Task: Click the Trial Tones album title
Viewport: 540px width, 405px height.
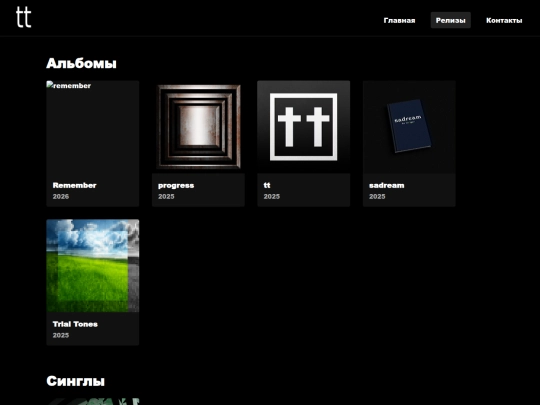Action: (75, 324)
